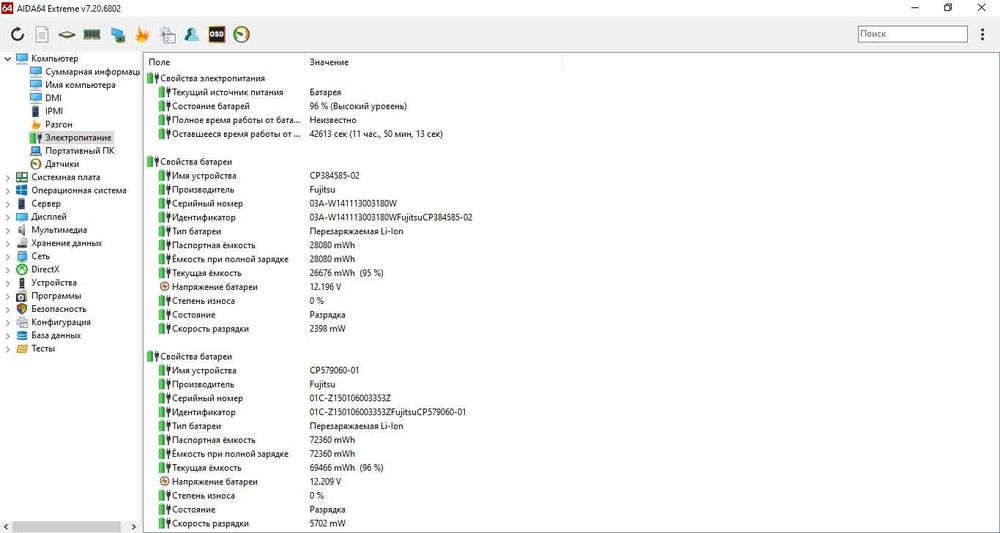Open the sensor gauge toolbar icon
The width and height of the screenshot is (1000, 533).
point(242,34)
